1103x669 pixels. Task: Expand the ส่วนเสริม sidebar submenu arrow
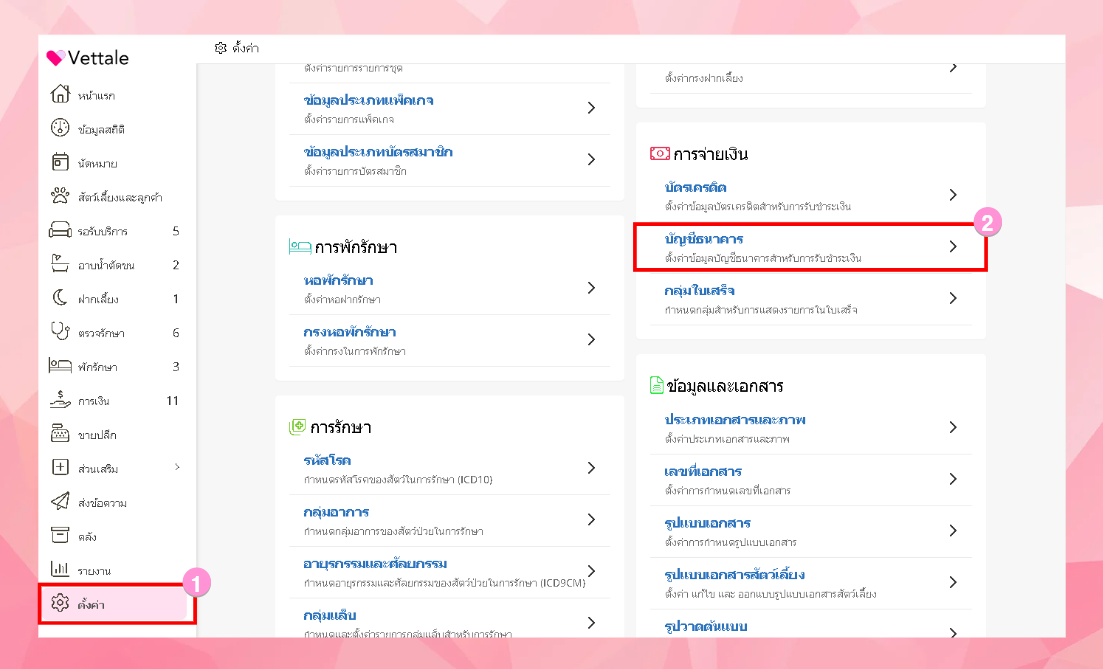(177, 467)
